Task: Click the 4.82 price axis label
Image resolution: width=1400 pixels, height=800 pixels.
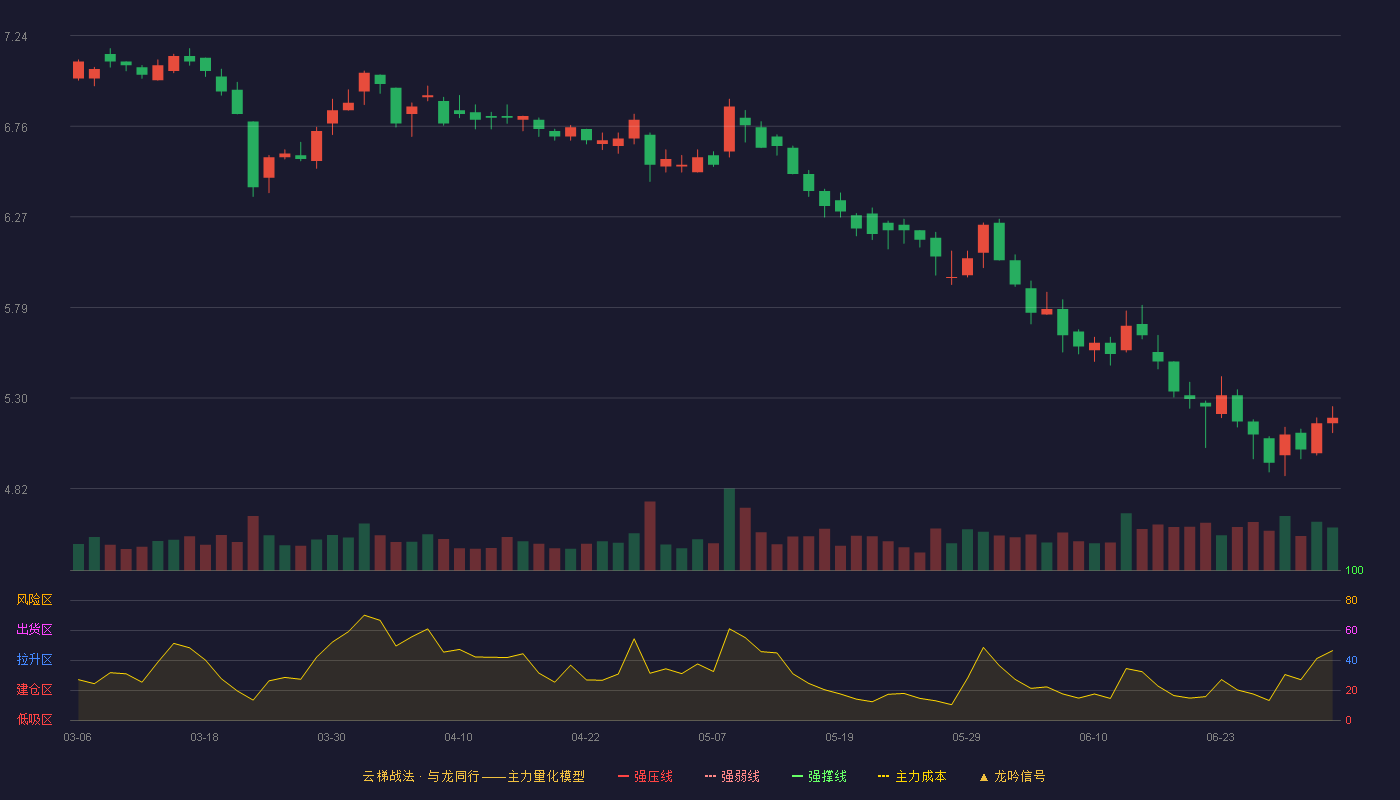Action: pos(16,489)
